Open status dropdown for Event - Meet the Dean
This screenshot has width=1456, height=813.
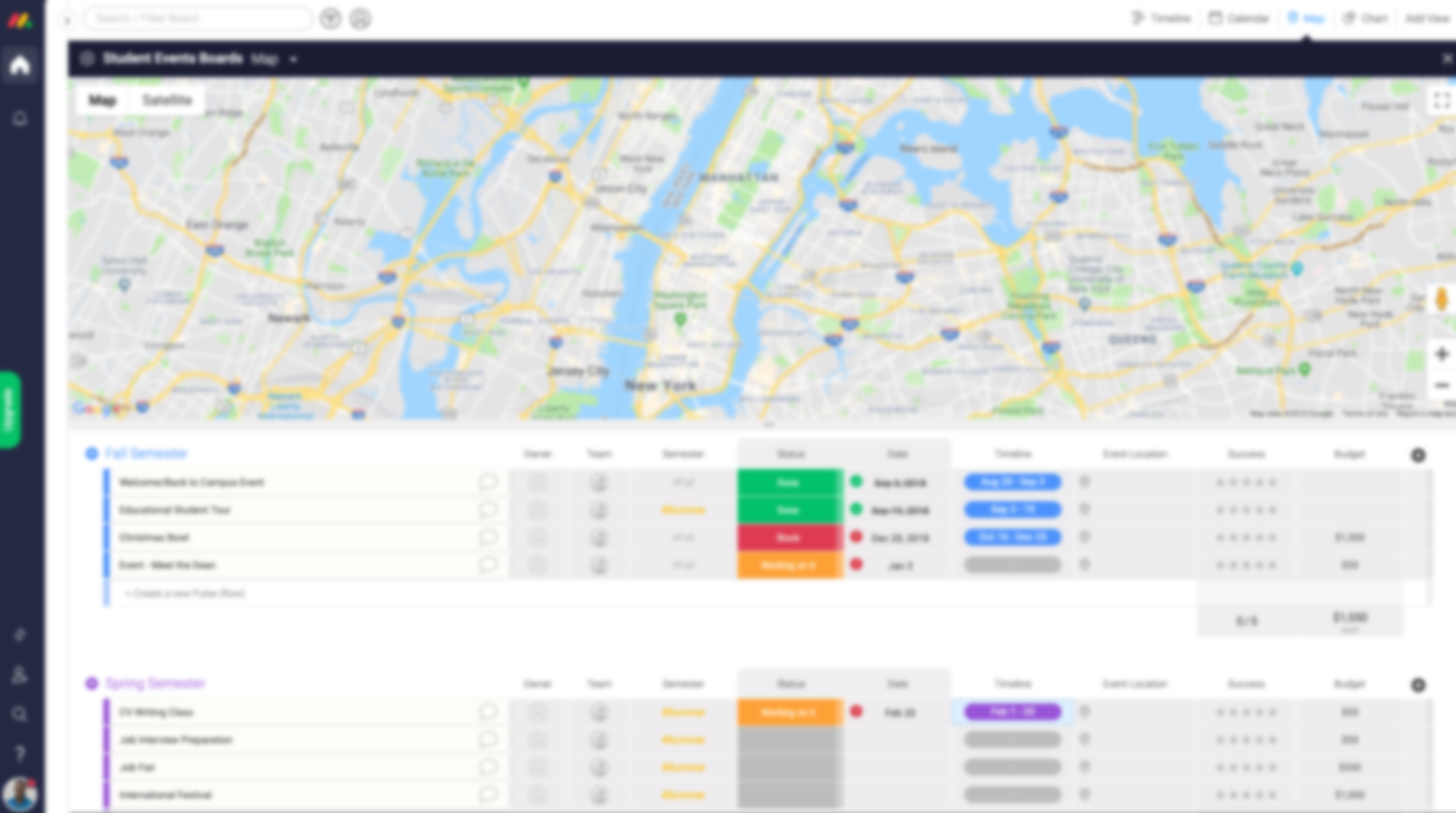click(790, 565)
